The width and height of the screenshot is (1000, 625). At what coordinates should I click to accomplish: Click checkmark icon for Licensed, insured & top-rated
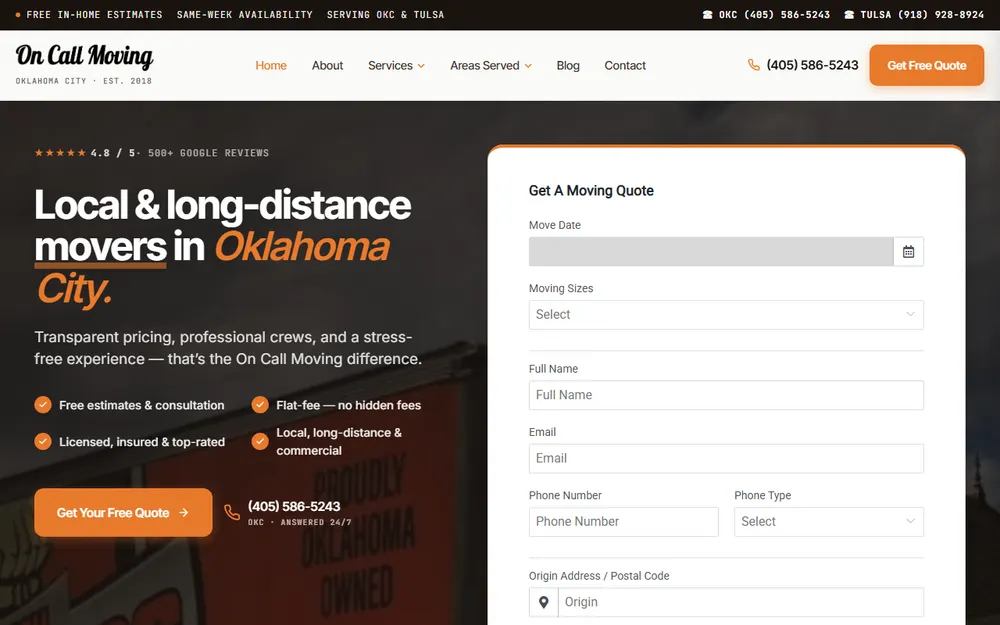(x=43, y=441)
